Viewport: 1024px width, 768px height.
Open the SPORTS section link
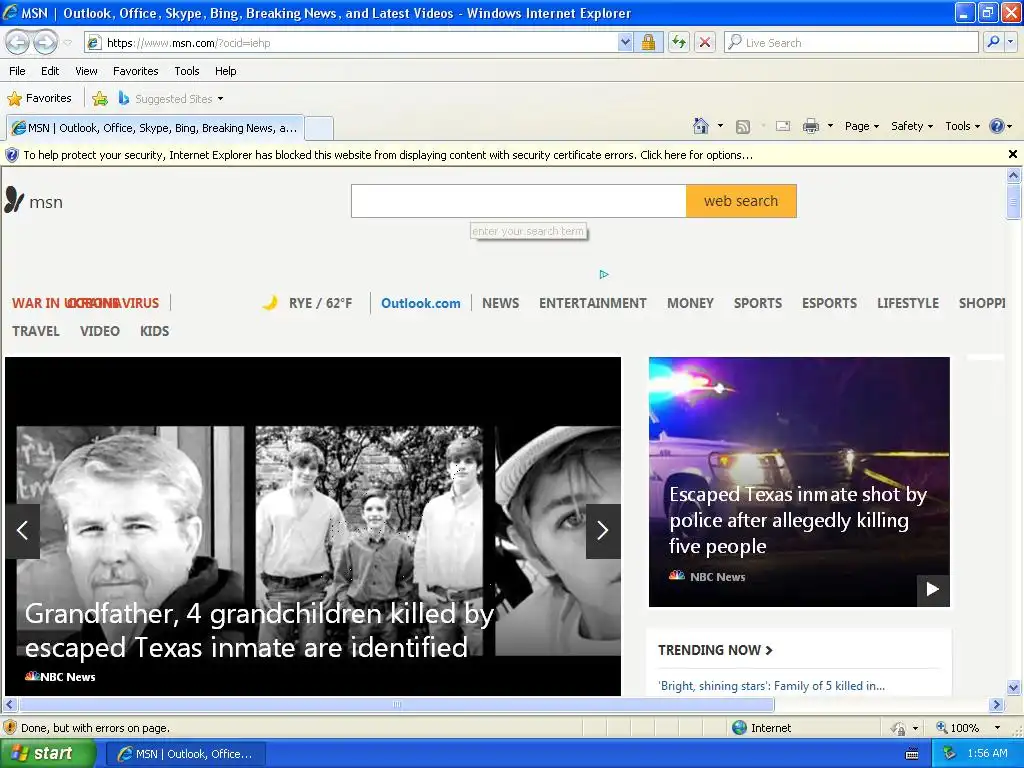[758, 303]
